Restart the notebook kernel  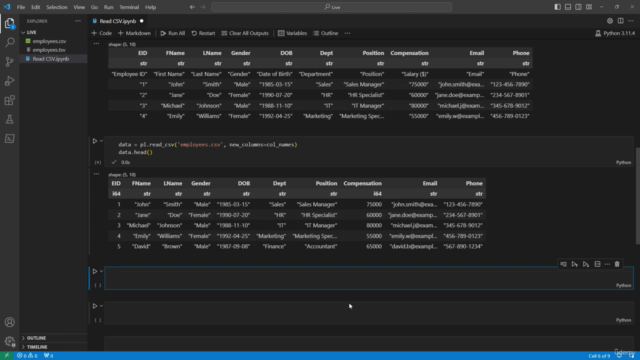coord(203,33)
